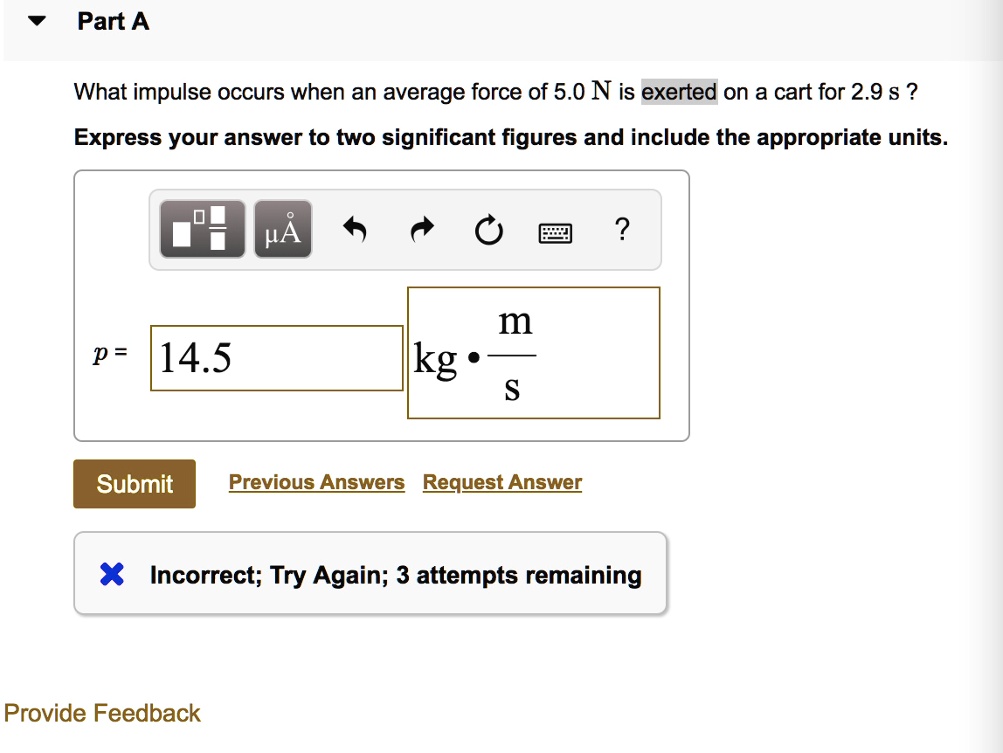
Task: Click the undo arrow in the equation toolbar
Action: pos(355,228)
